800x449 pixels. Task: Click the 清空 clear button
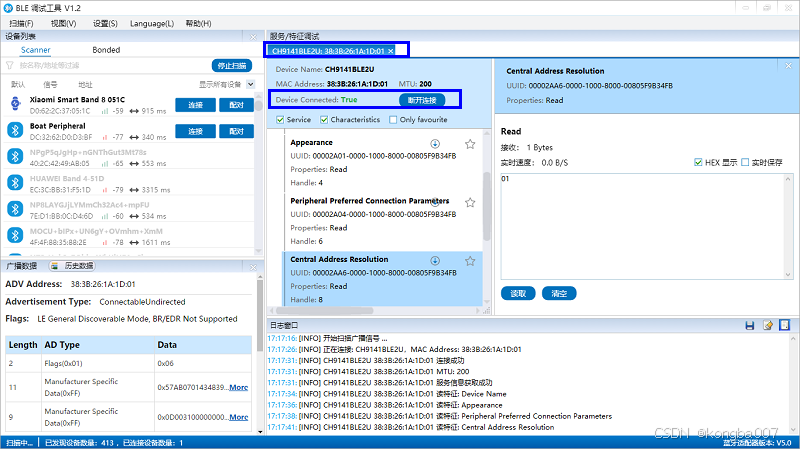tap(559, 293)
